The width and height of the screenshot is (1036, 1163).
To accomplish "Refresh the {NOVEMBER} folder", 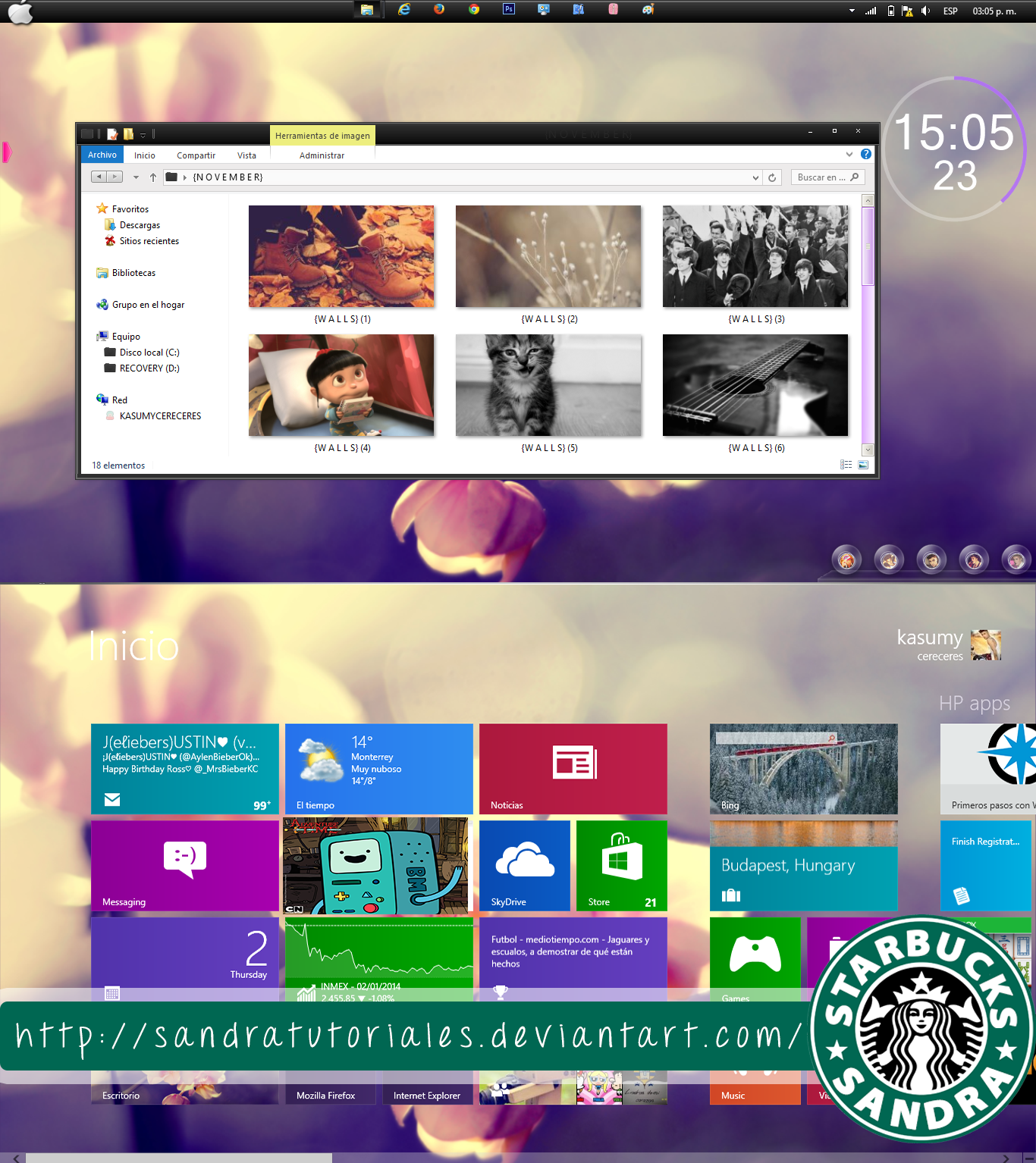I will click(x=772, y=177).
